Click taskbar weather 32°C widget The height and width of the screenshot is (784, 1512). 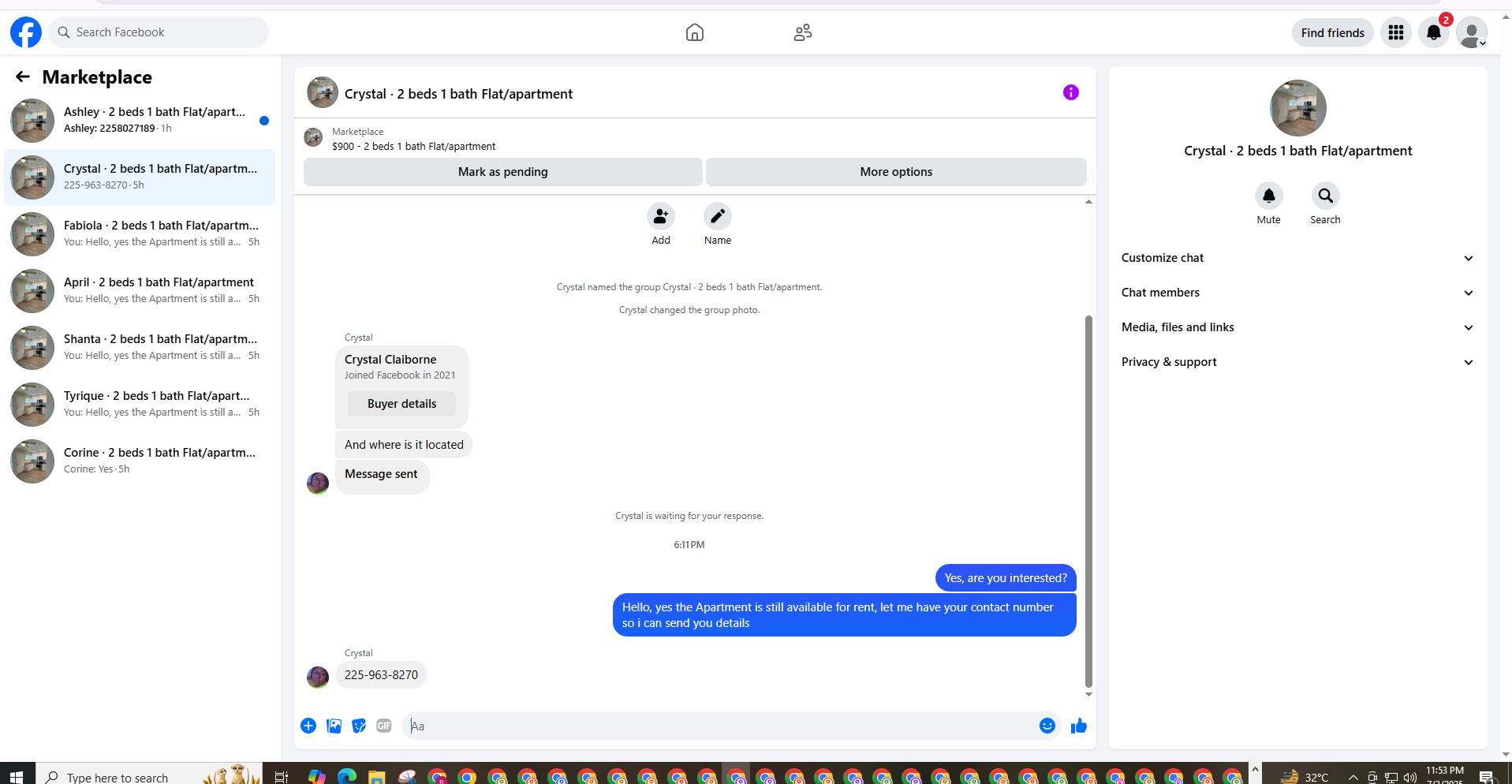(1305, 777)
